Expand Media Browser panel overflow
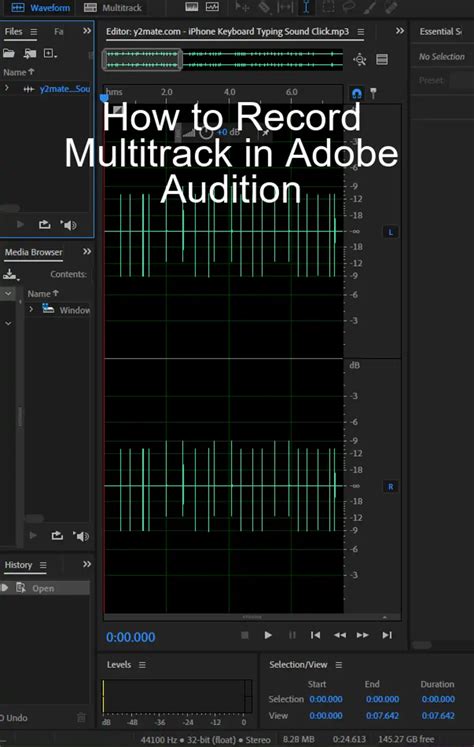This screenshot has height=747, width=474. coord(87,252)
